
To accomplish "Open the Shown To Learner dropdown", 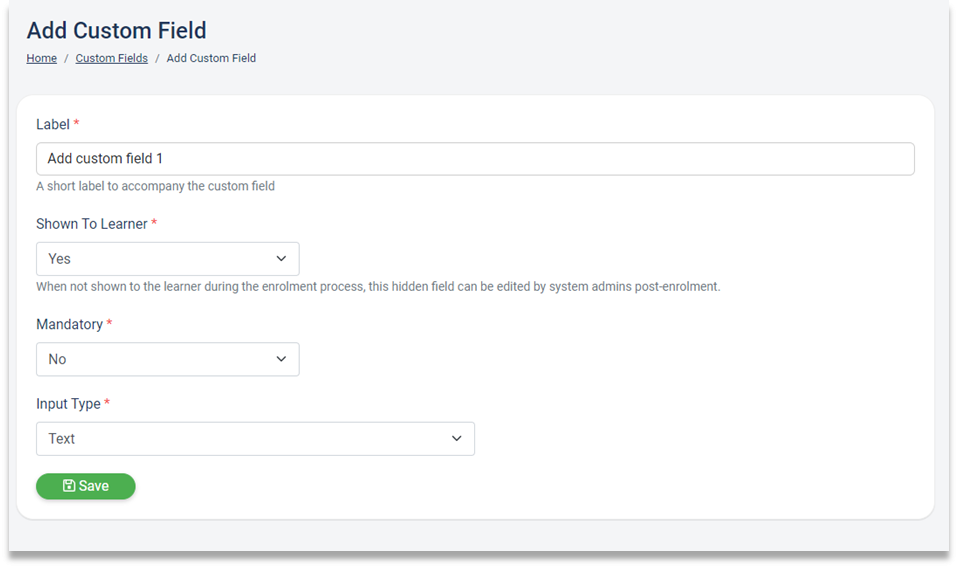I will click(x=167, y=259).
